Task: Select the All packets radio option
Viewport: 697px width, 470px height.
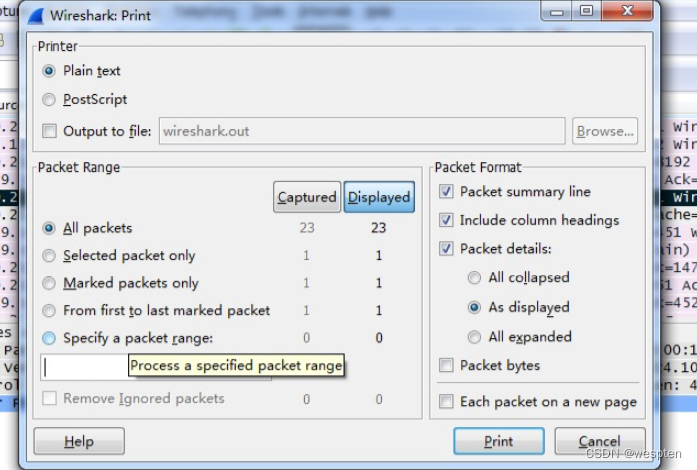Action: (x=48, y=228)
